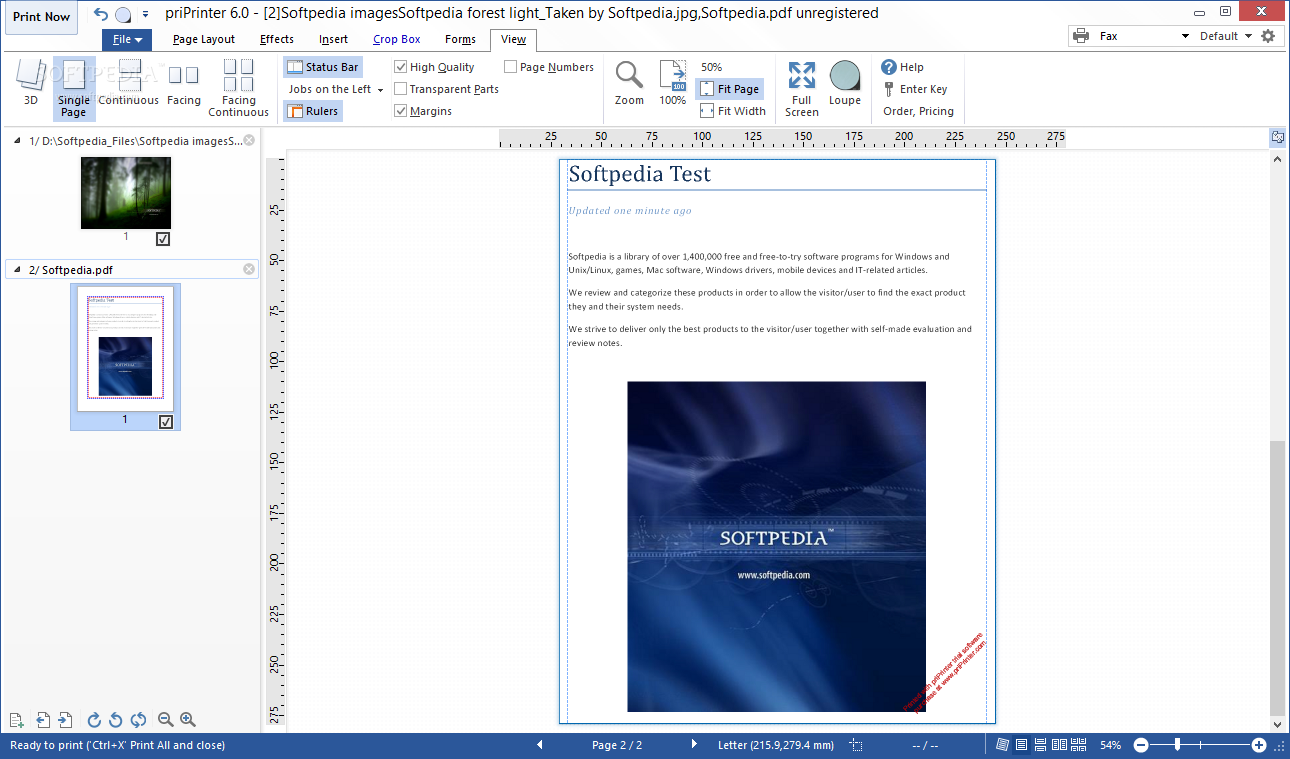This screenshot has height=759, width=1290.
Task: Open the Page Layout tab
Action: pos(204,40)
